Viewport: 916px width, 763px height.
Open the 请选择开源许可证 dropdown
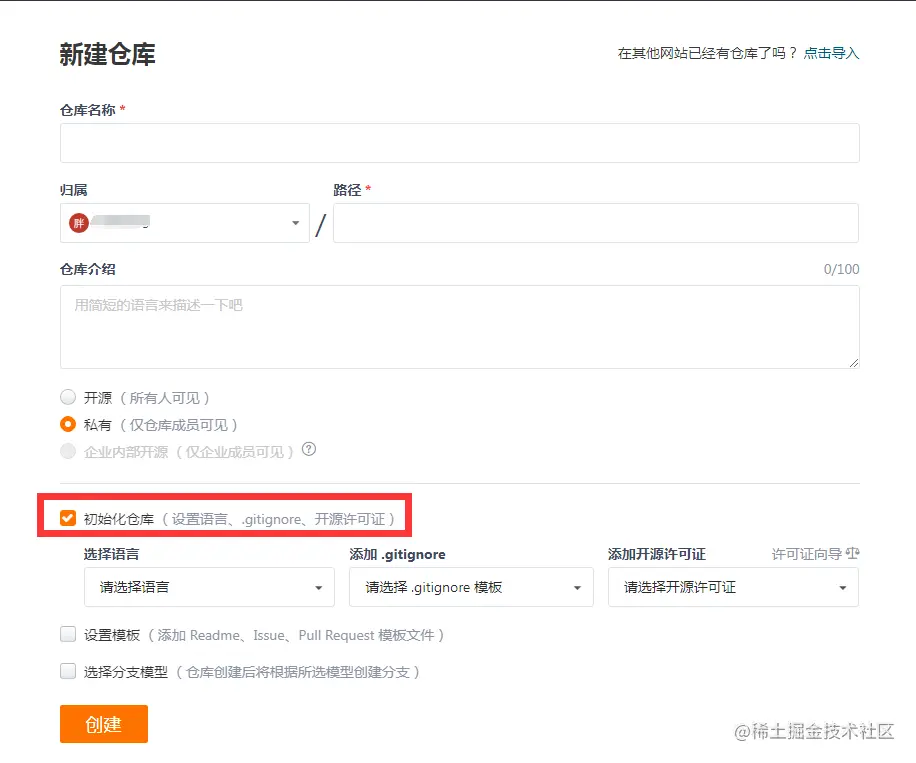click(733, 587)
